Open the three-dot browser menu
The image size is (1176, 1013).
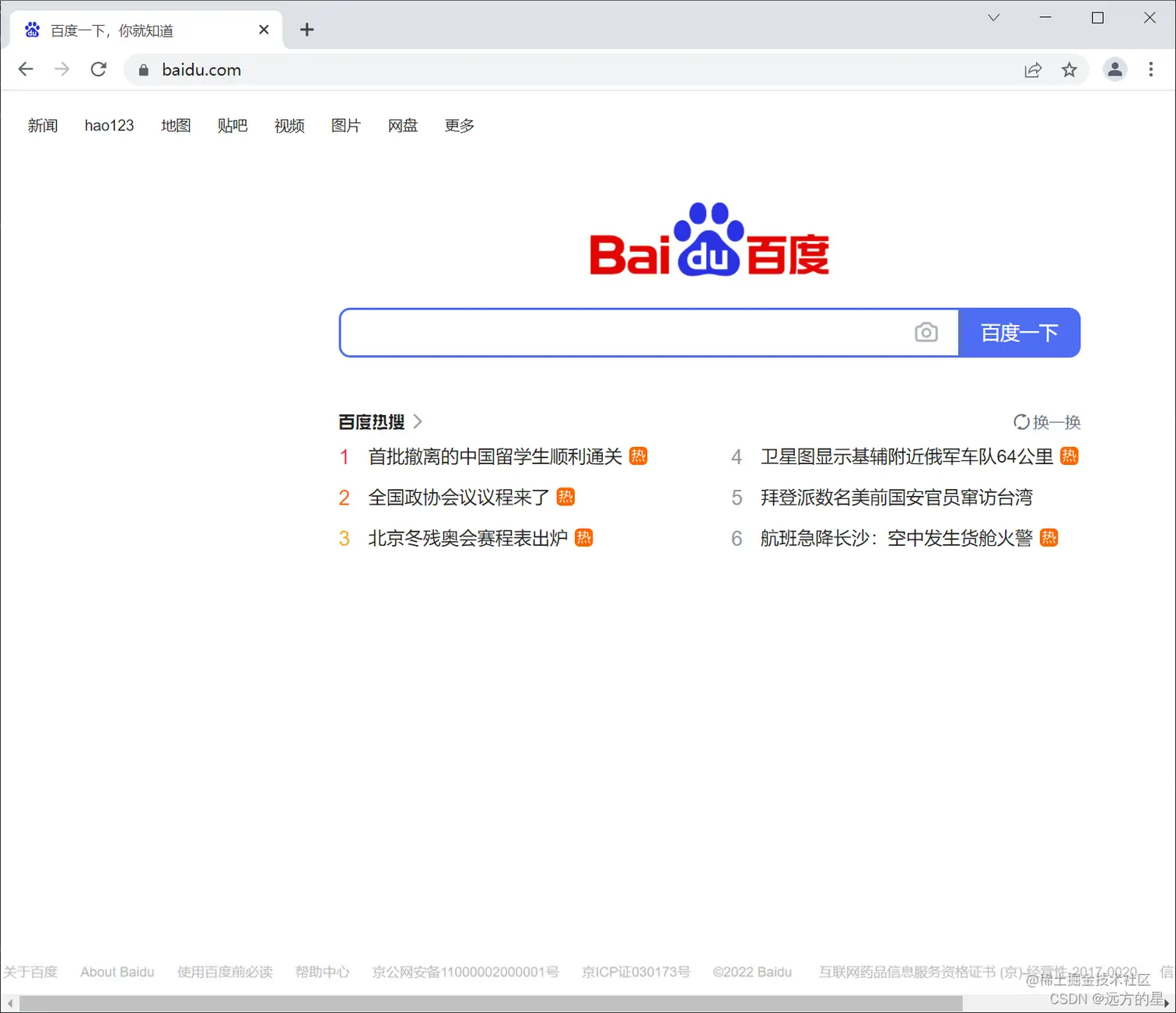click(1151, 69)
